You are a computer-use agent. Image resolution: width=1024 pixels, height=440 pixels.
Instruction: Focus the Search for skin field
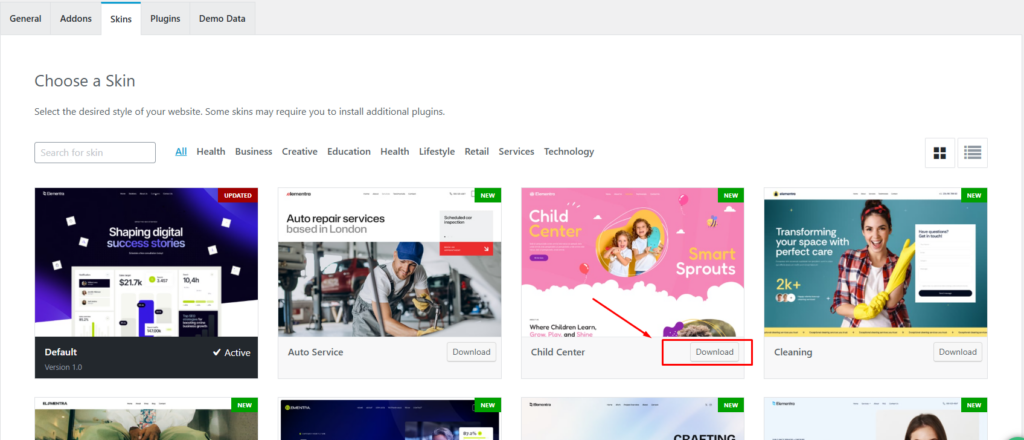tap(95, 152)
